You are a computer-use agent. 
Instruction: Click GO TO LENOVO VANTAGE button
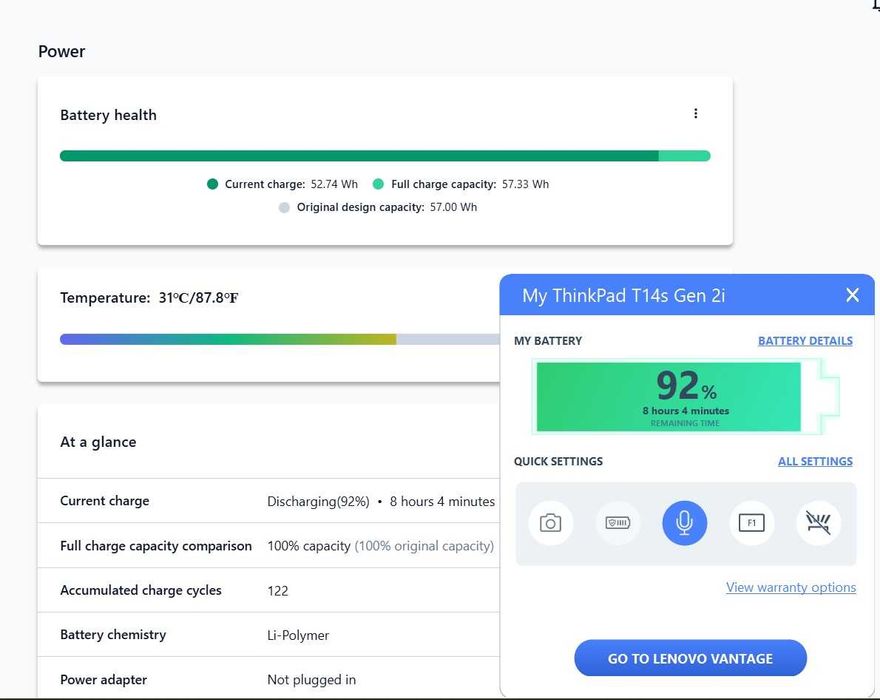point(690,658)
